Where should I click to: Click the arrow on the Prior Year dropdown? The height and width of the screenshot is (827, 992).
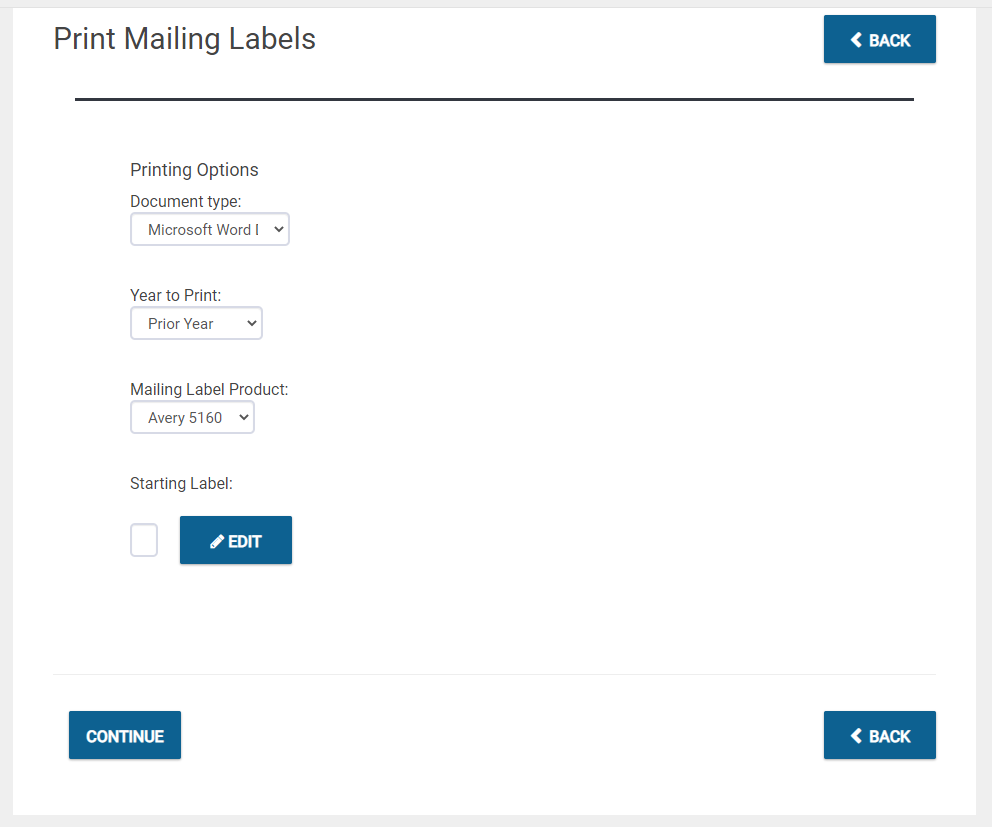pos(252,323)
